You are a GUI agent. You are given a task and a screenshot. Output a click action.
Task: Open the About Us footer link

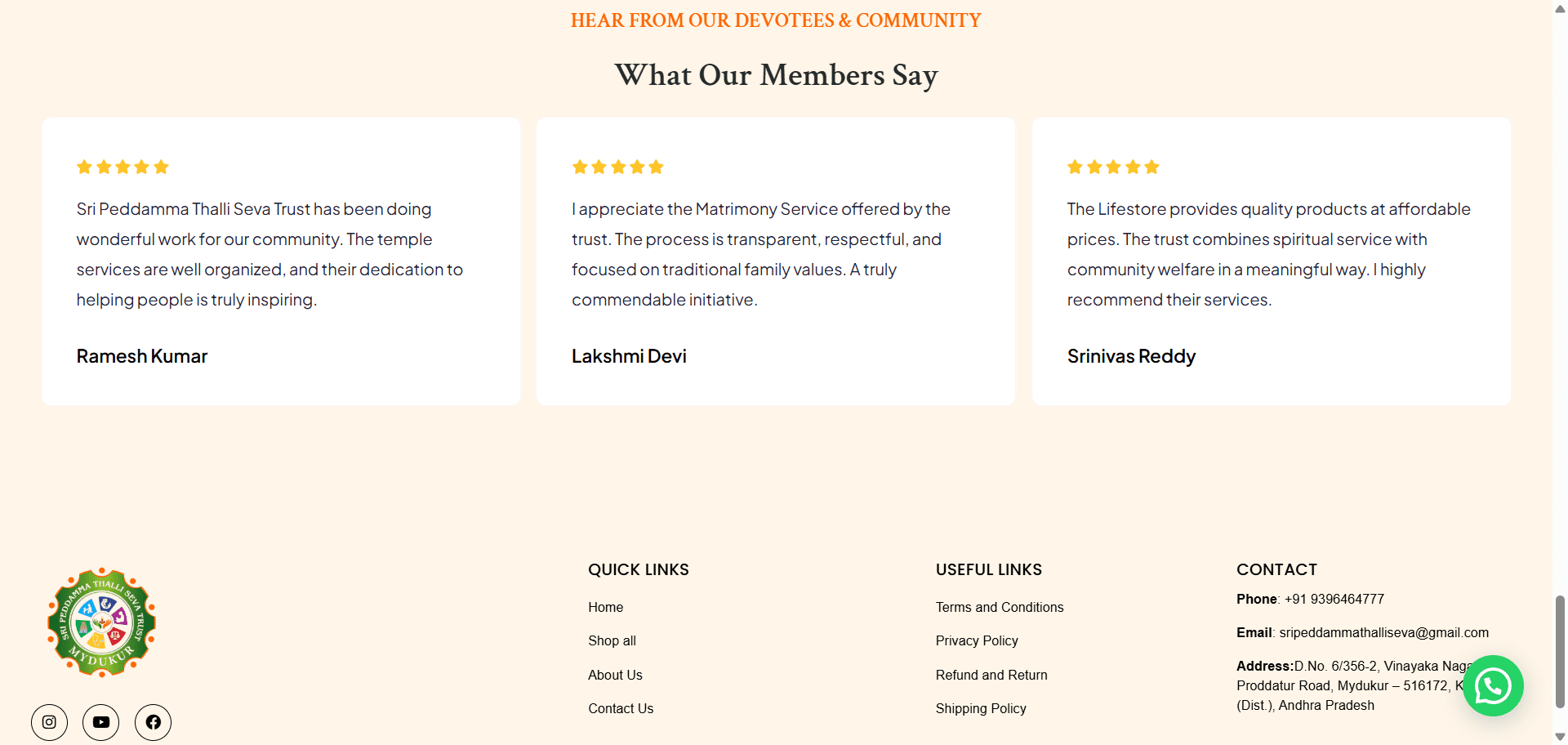pyautogui.click(x=615, y=675)
